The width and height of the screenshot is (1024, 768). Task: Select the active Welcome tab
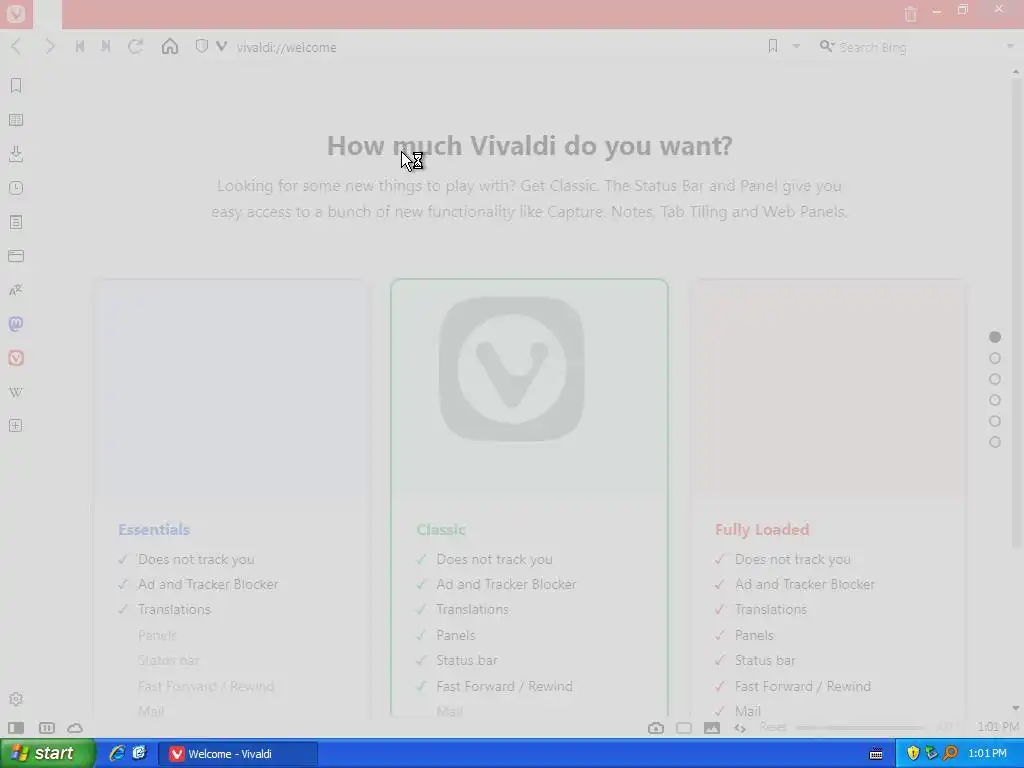[47, 14]
